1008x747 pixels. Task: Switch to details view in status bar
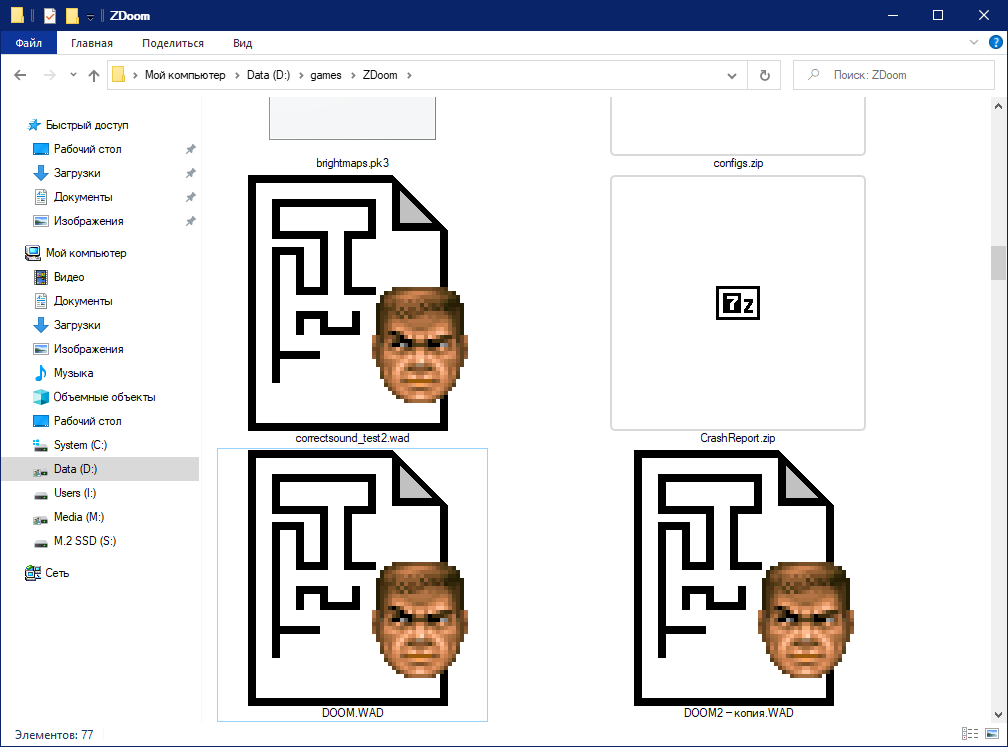pos(970,734)
